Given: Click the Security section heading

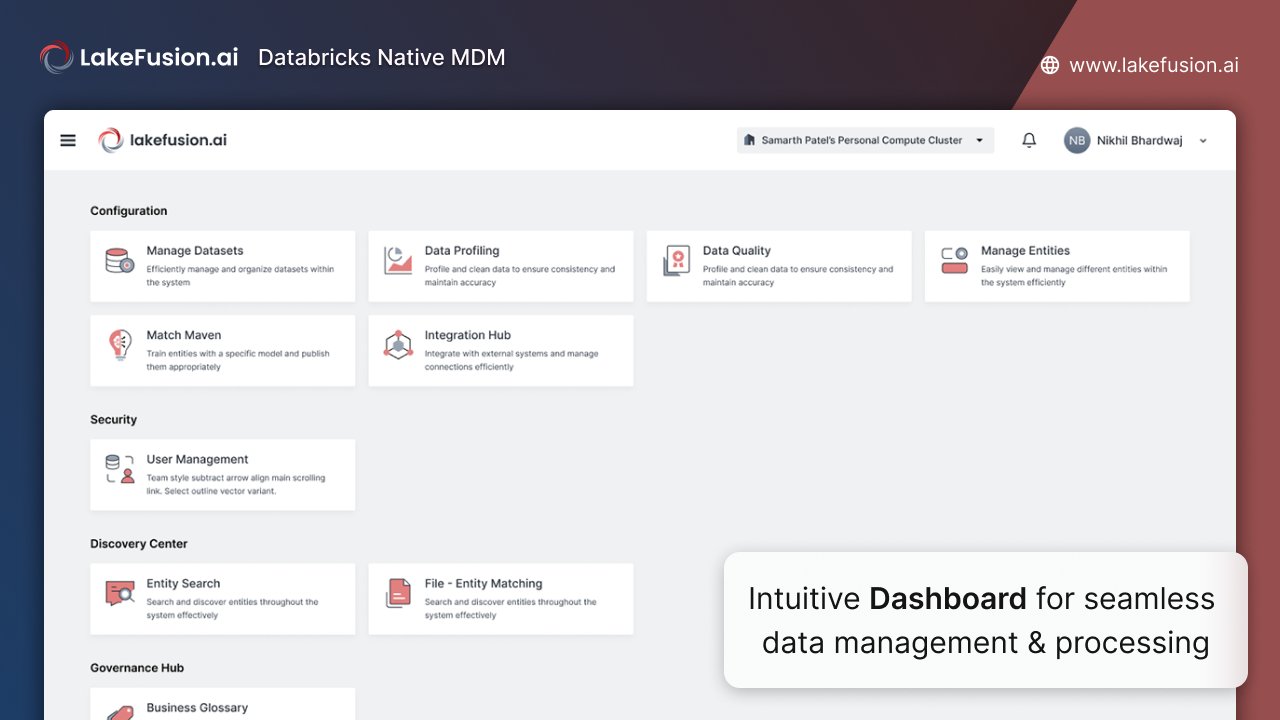Looking at the screenshot, I should [x=114, y=420].
